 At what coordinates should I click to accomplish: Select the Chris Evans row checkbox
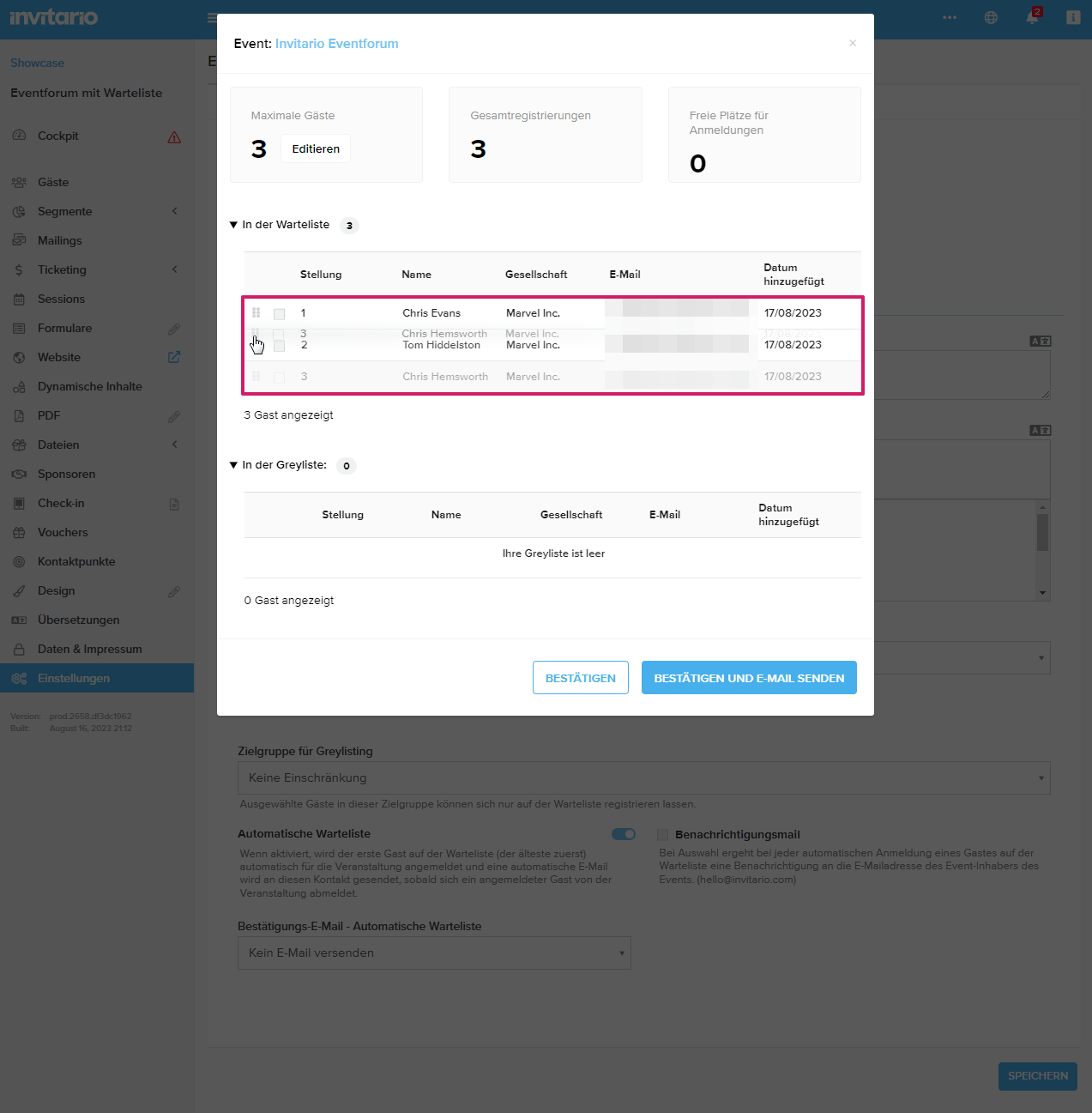279,314
